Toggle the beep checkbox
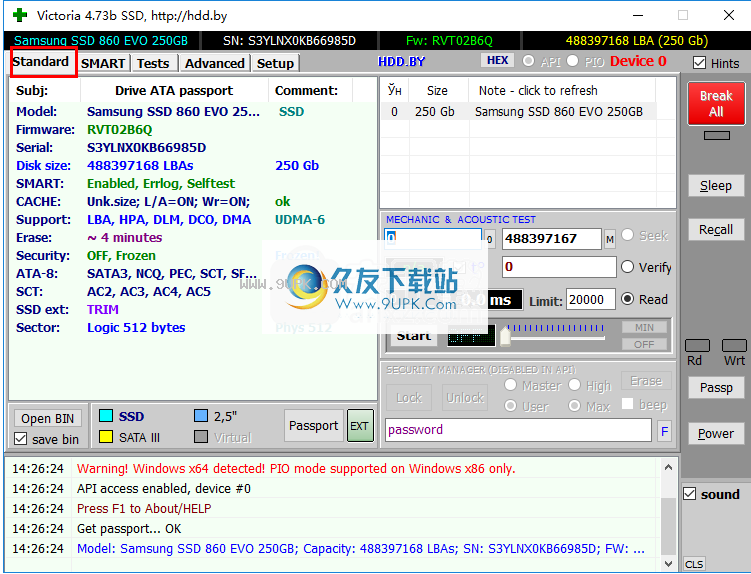Screen dimensions: 751x574 point(627,403)
